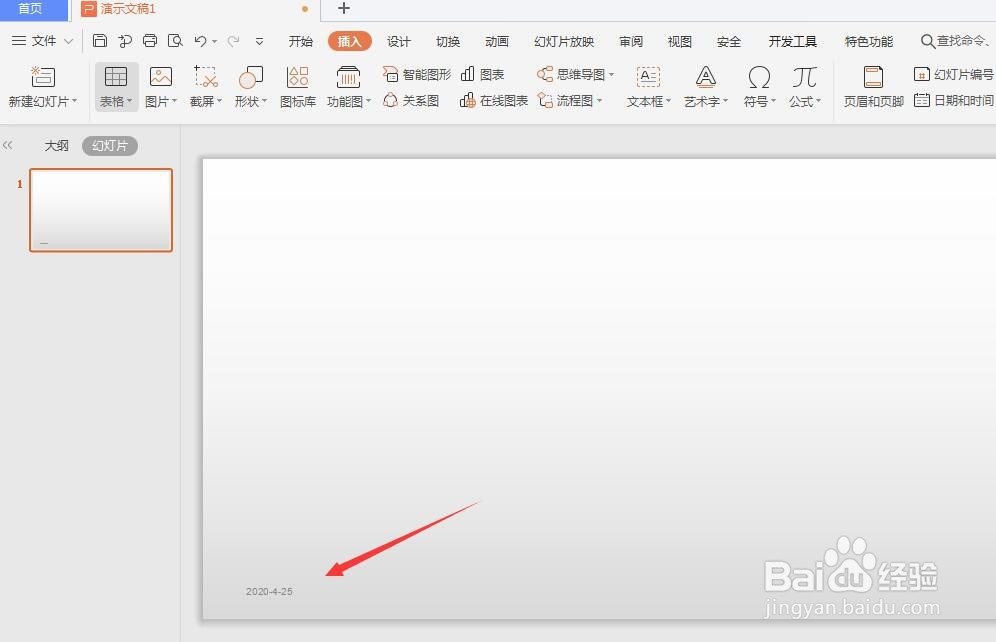Image resolution: width=996 pixels, height=642 pixels.
Task: Switch pane to 大纲 outline view
Action: (x=56, y=145)
